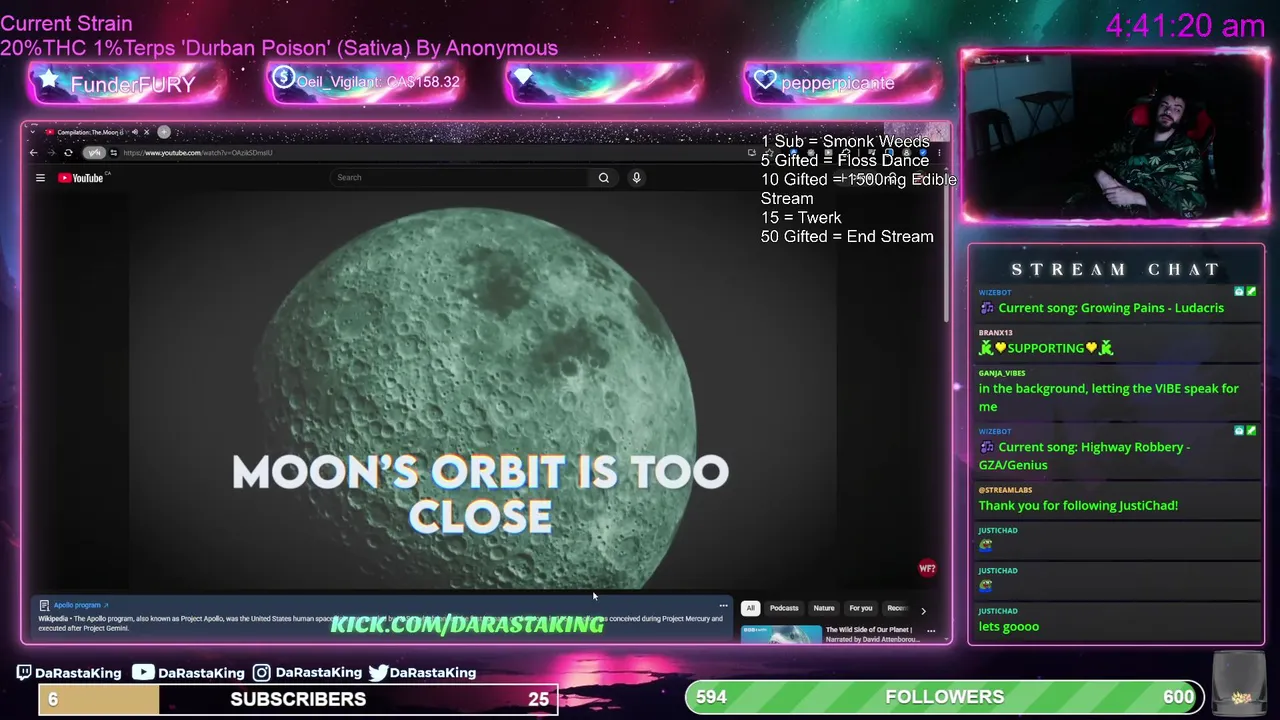Select the For you filter chip
This screenshot has width=1280, height=720.
coord(861,608)
